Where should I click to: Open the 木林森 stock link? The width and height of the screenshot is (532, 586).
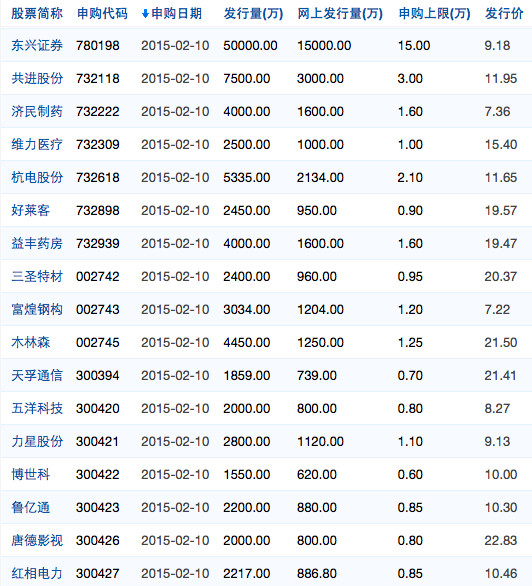31,342
